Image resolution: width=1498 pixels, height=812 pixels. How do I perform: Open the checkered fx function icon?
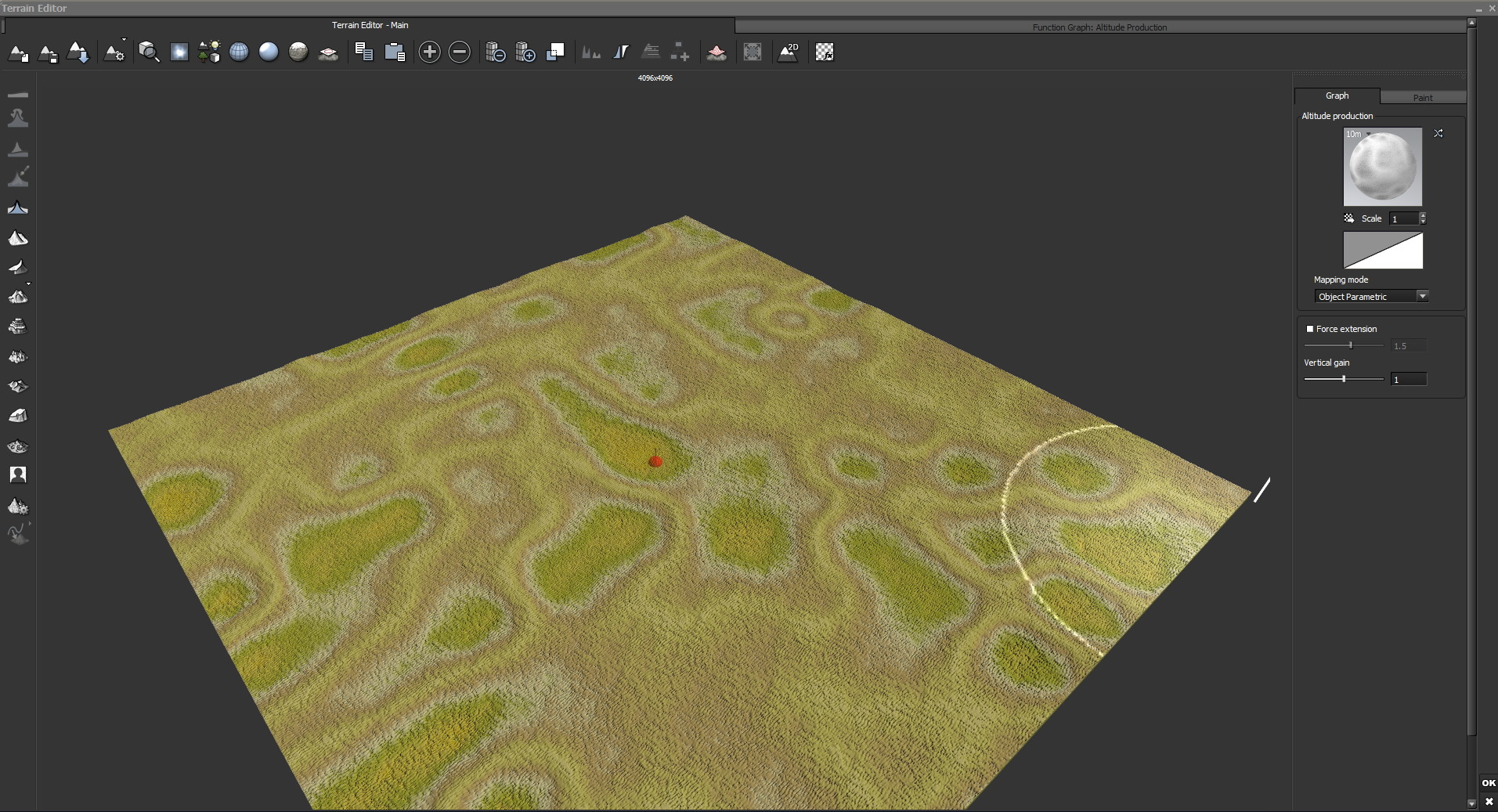pyautogui.click(x=825, y=52)
